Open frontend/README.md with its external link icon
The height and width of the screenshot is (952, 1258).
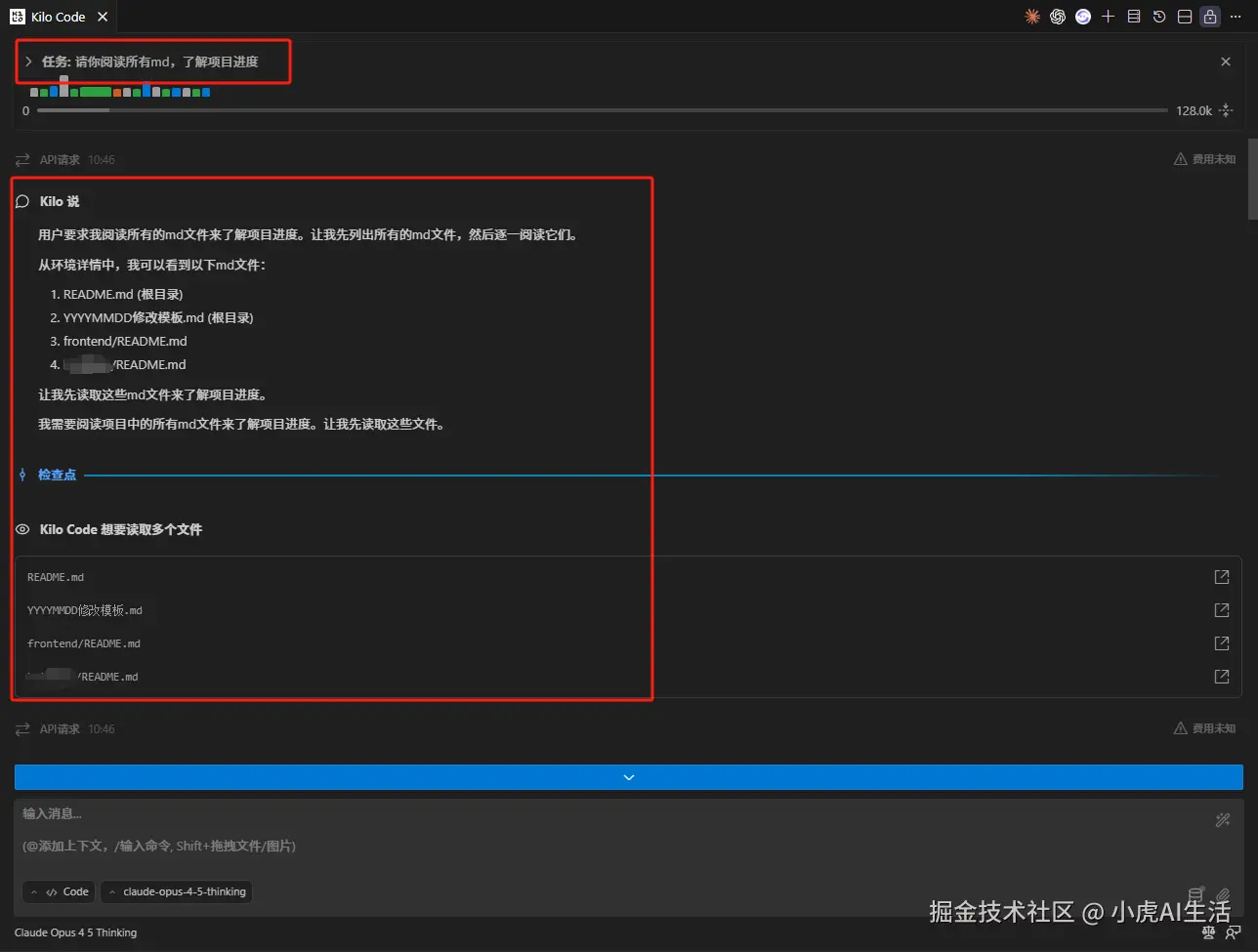1221,643
